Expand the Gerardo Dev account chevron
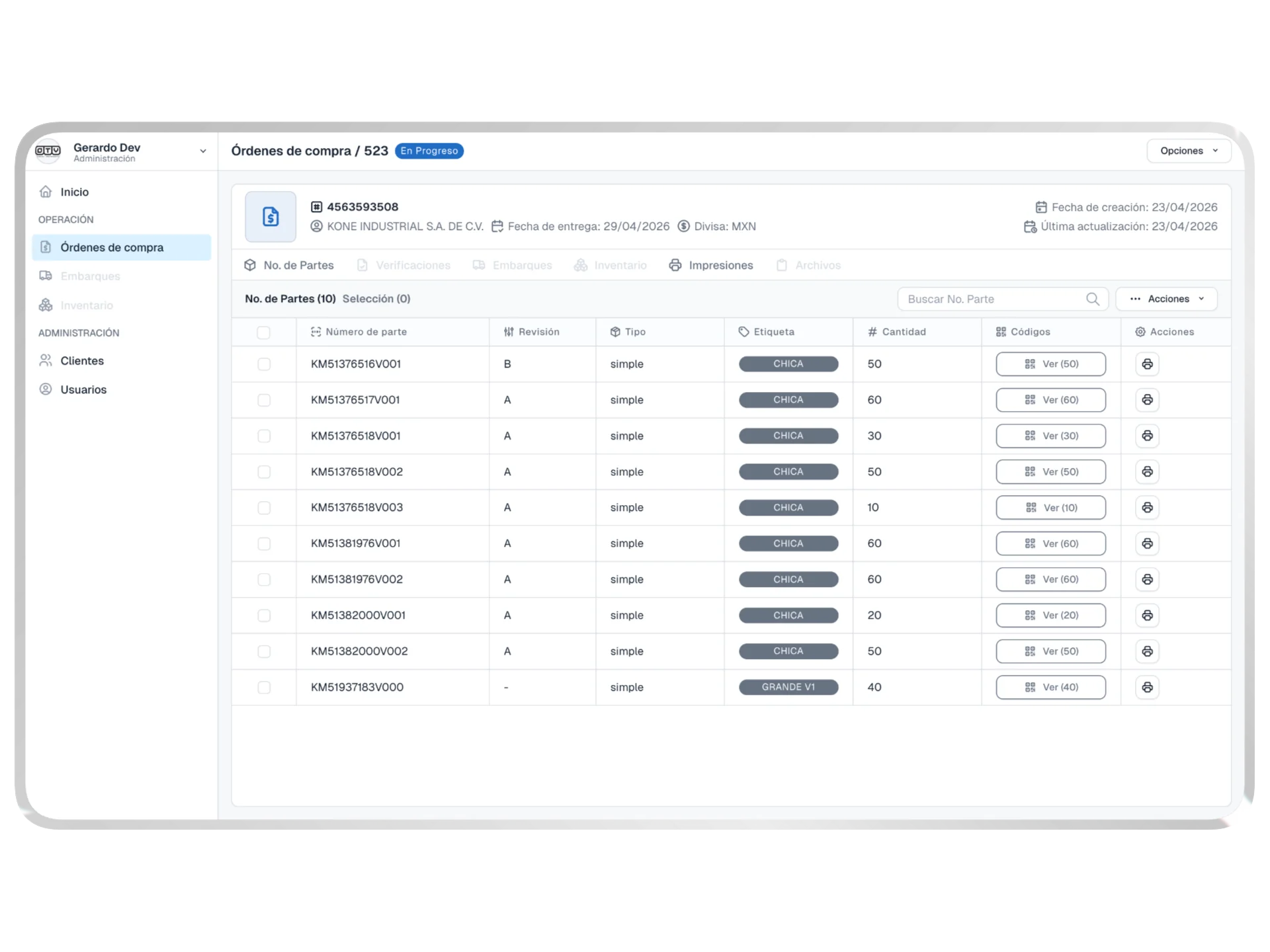This screenshot has width=1270, height=952. click(x=202, y=151)
